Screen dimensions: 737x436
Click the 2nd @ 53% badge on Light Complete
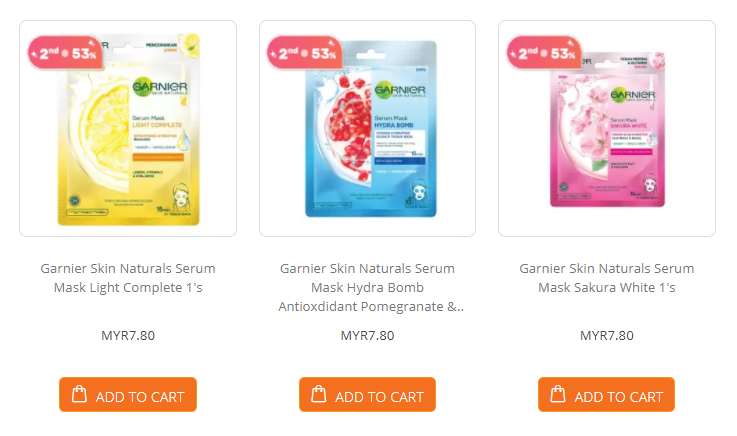[64, 53]
